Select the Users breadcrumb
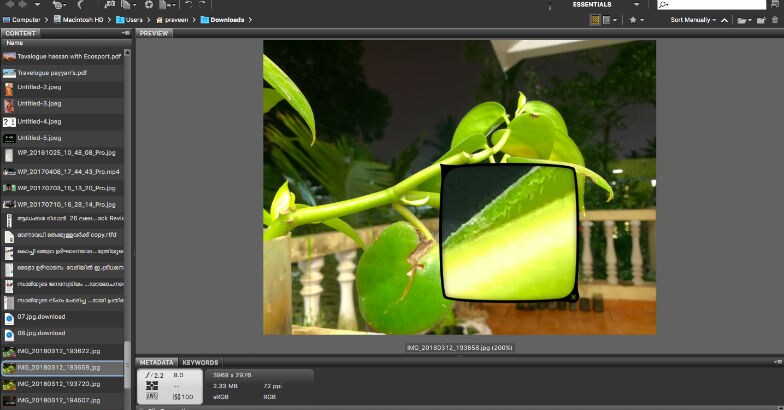The image size is (784, 410). (129, 20)
